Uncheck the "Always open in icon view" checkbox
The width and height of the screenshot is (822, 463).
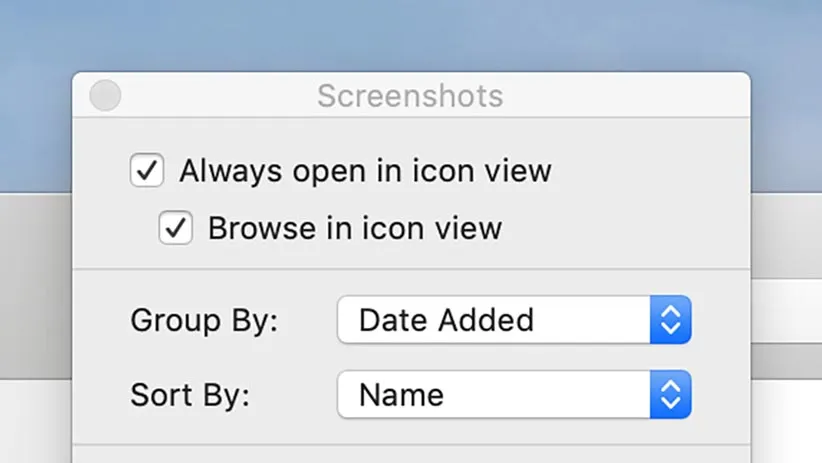coord(147,171)
